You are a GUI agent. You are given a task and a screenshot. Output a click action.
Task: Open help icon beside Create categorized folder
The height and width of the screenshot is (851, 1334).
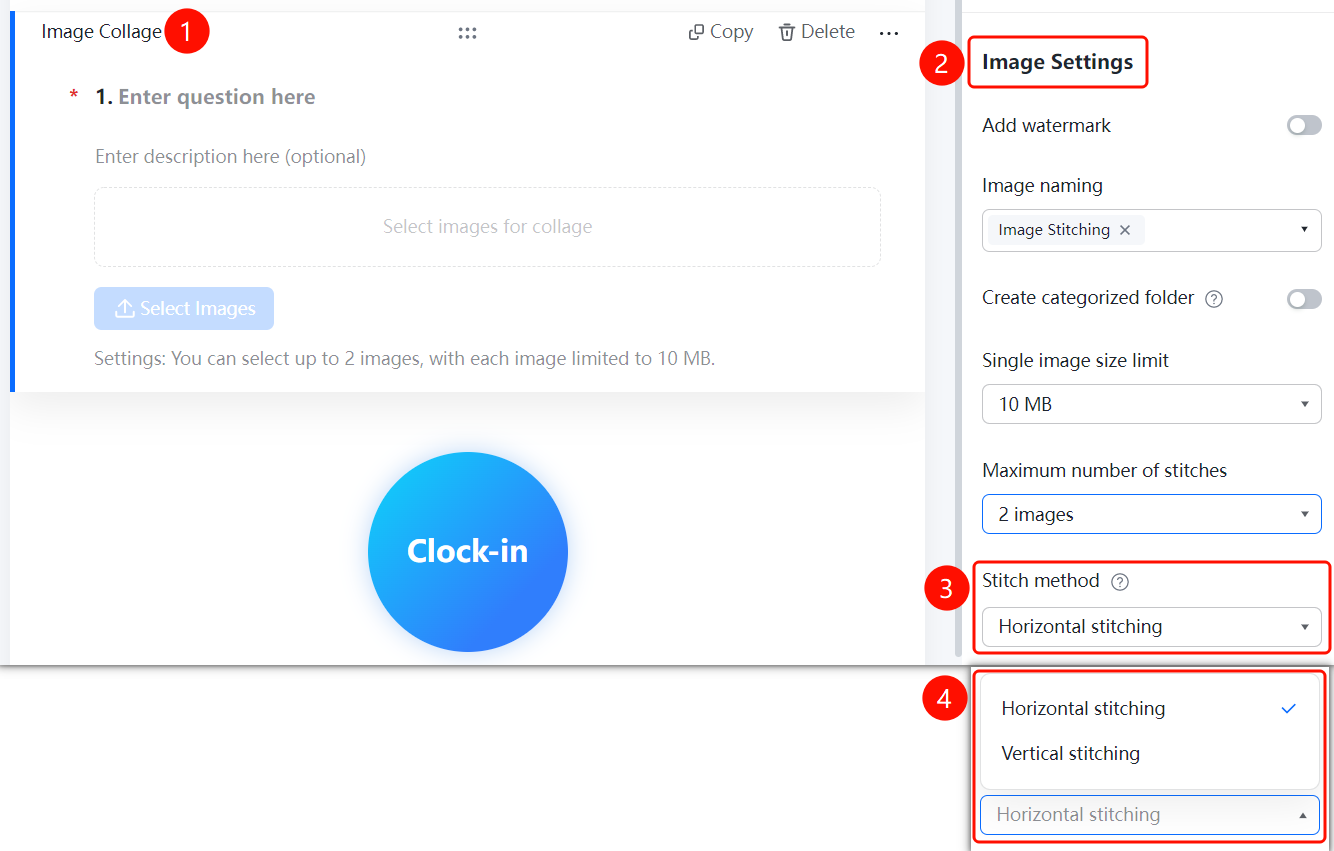click(1214, 299)
